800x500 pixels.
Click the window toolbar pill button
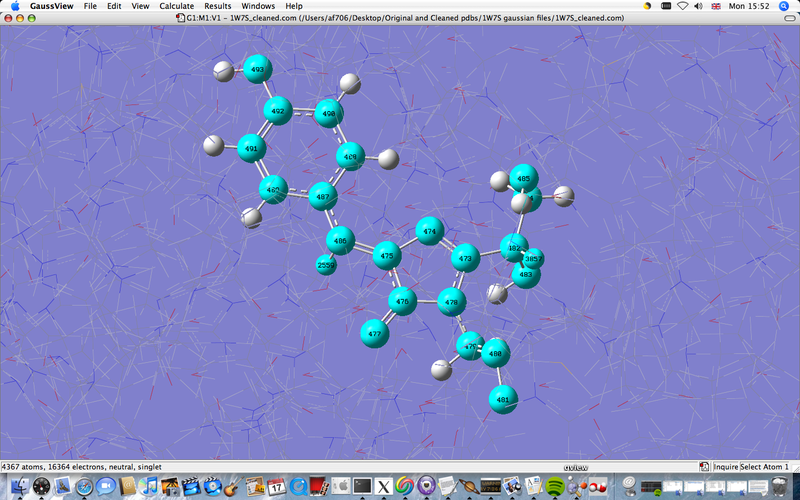click(x=789, y=18)
